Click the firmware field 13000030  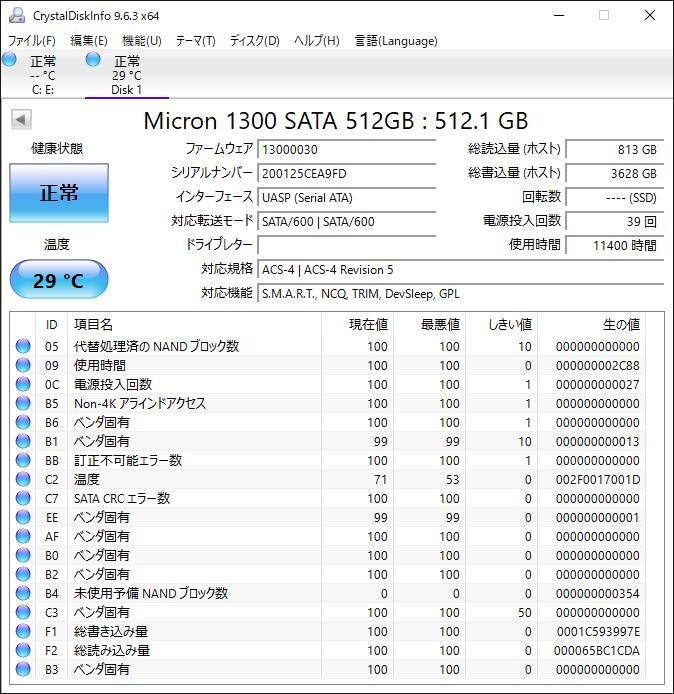pos(347,150)
